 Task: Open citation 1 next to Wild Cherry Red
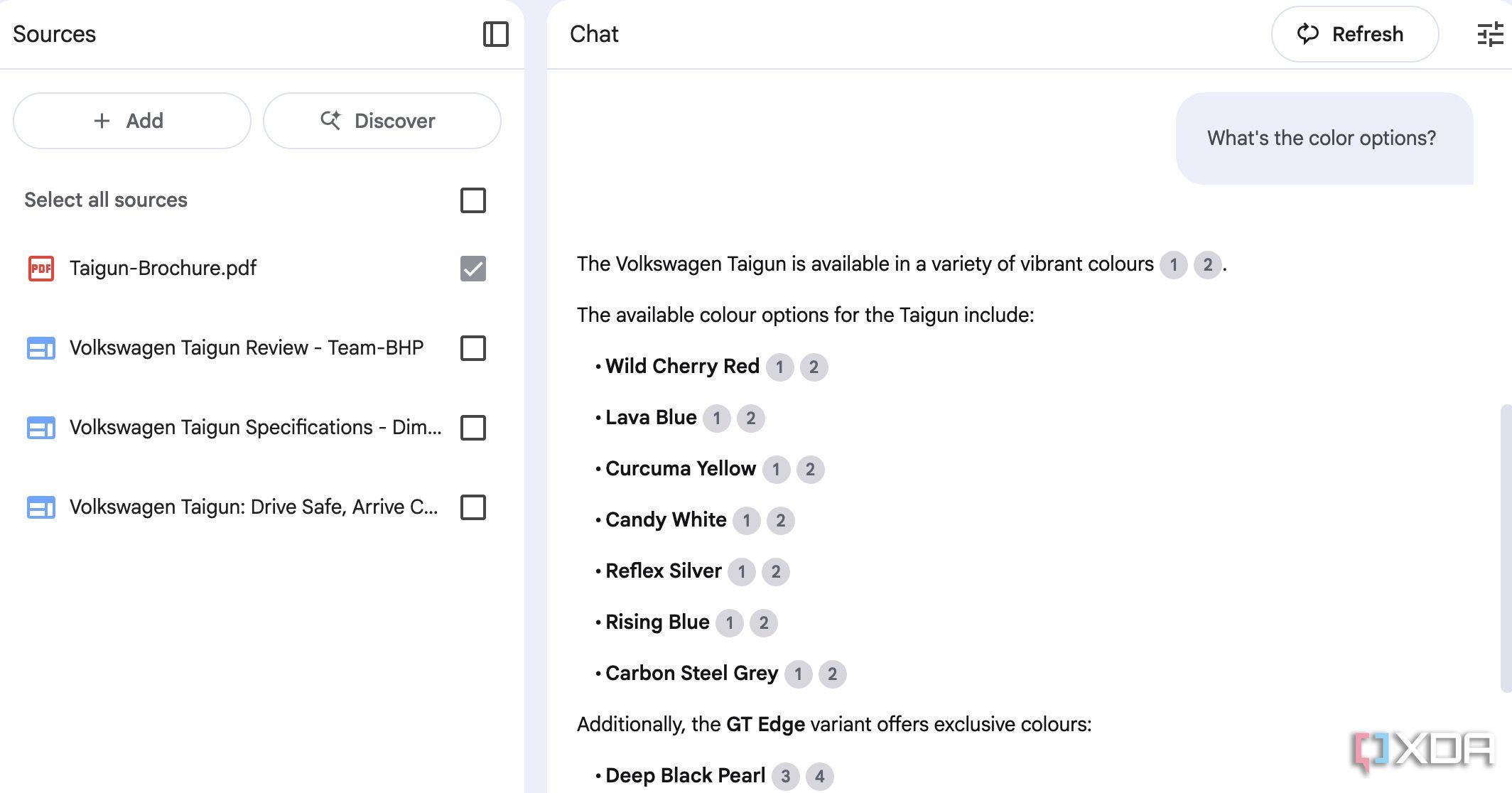pyautogui.click(x=780, y=367)
